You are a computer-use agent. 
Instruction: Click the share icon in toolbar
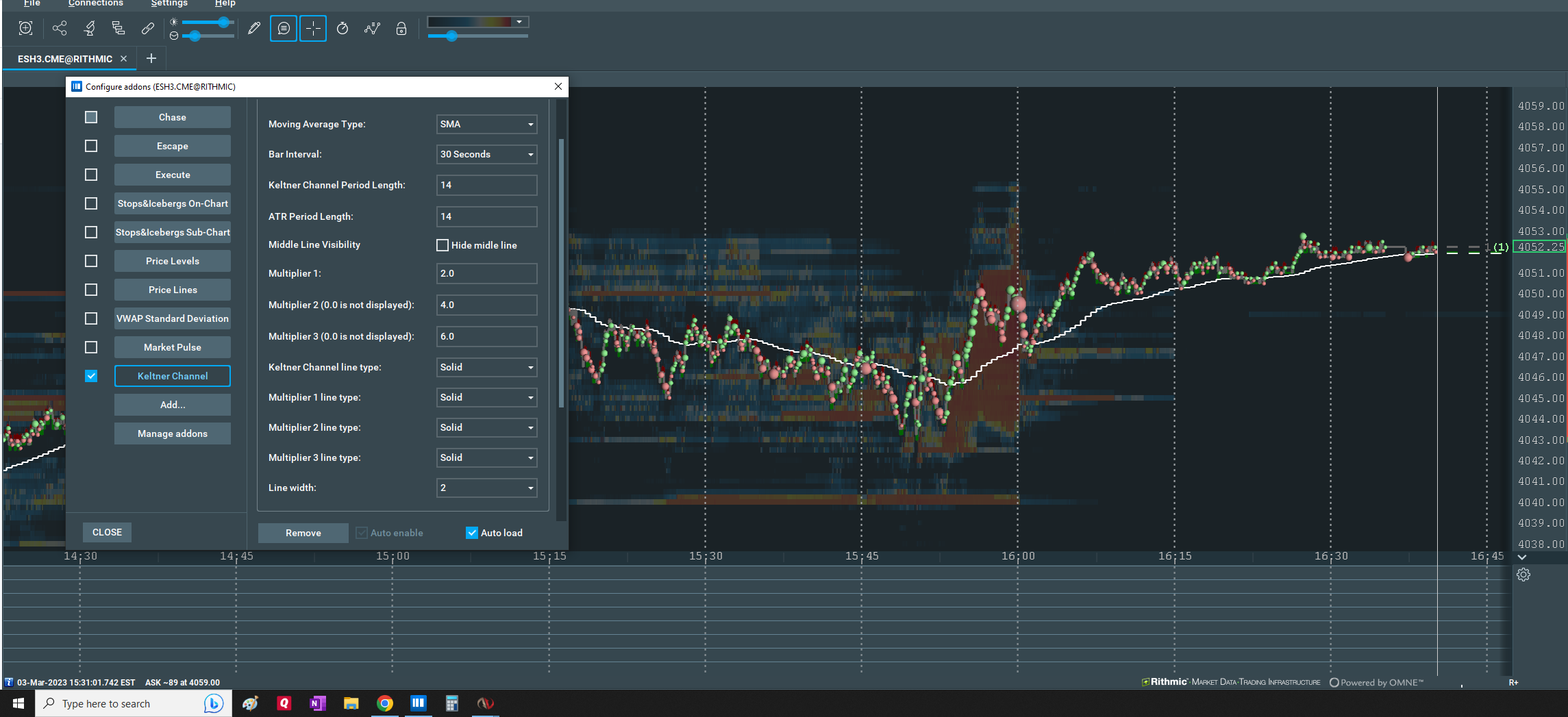60,28
